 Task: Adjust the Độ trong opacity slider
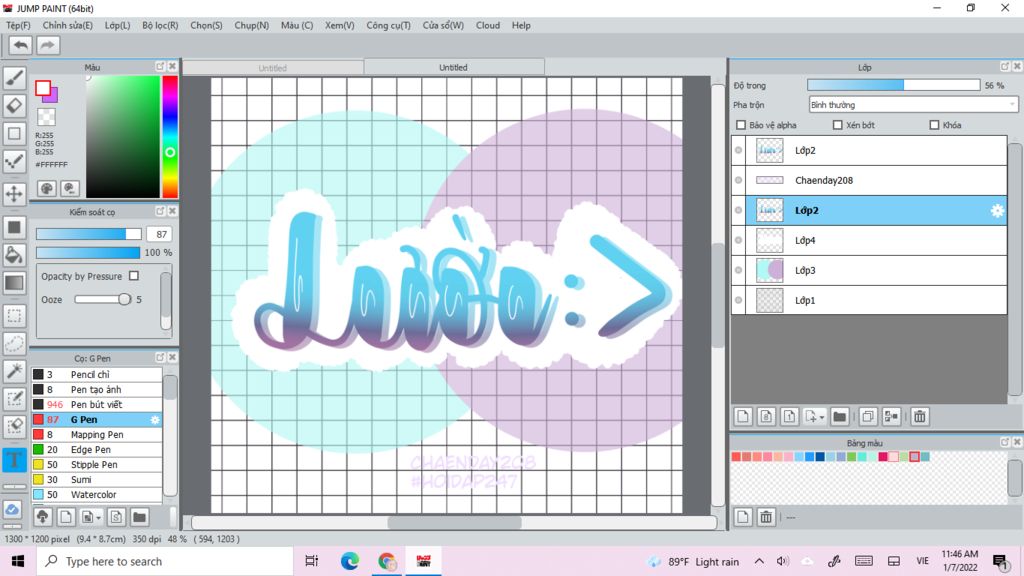(893, 85)
